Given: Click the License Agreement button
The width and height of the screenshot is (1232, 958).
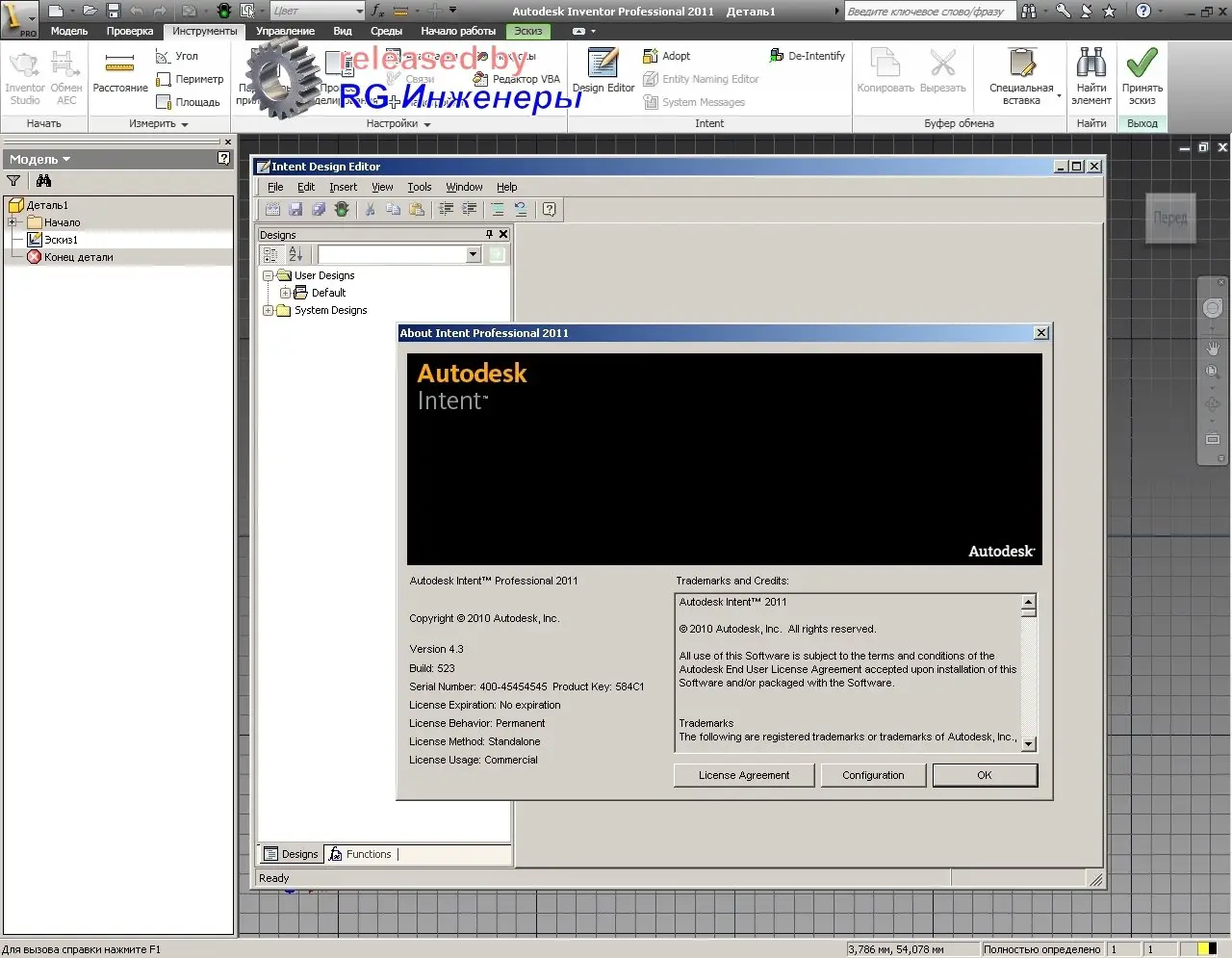Looking at the screenshot, I should (744, 775).
